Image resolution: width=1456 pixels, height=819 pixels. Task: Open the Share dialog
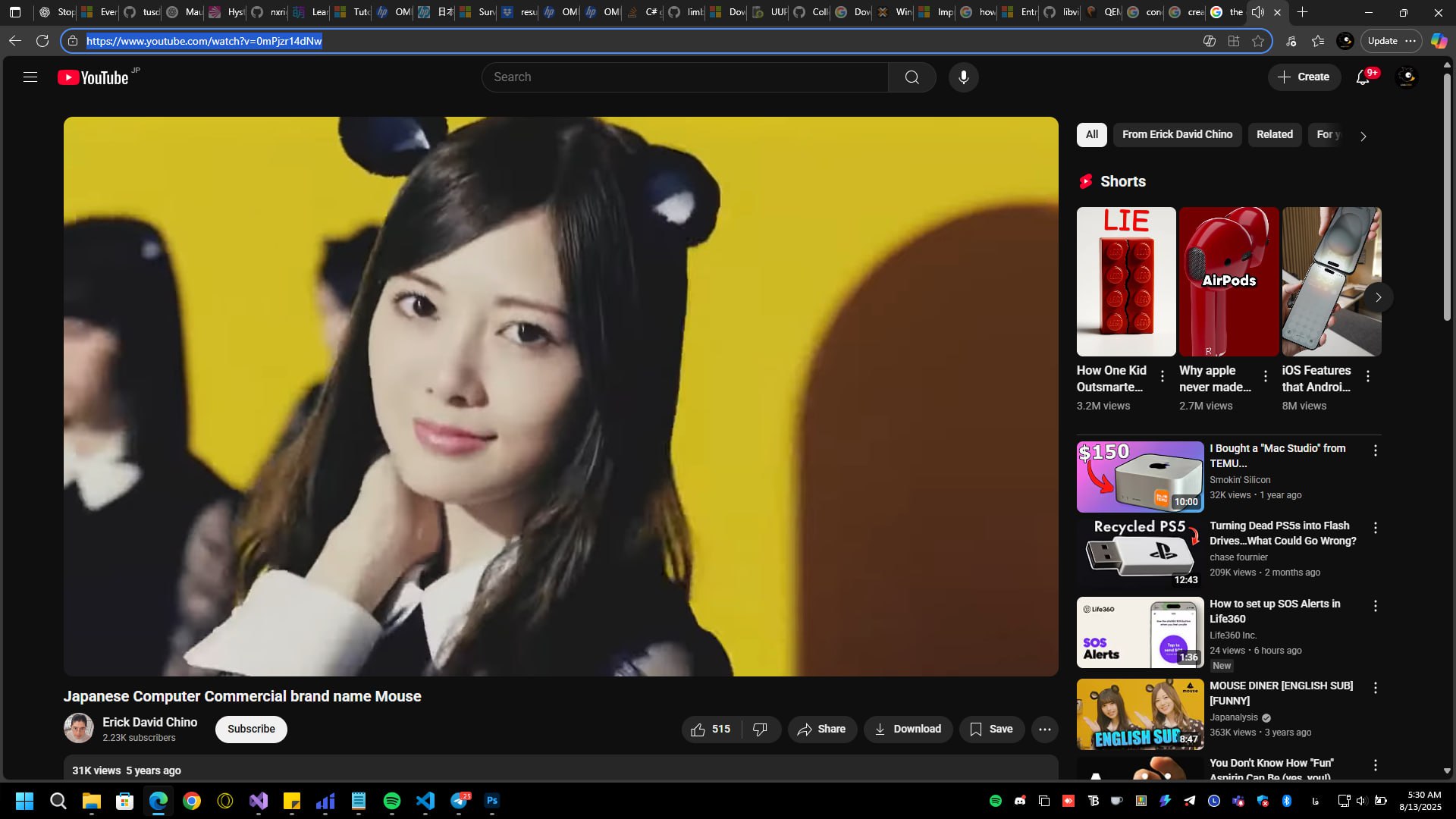point(821,729)
